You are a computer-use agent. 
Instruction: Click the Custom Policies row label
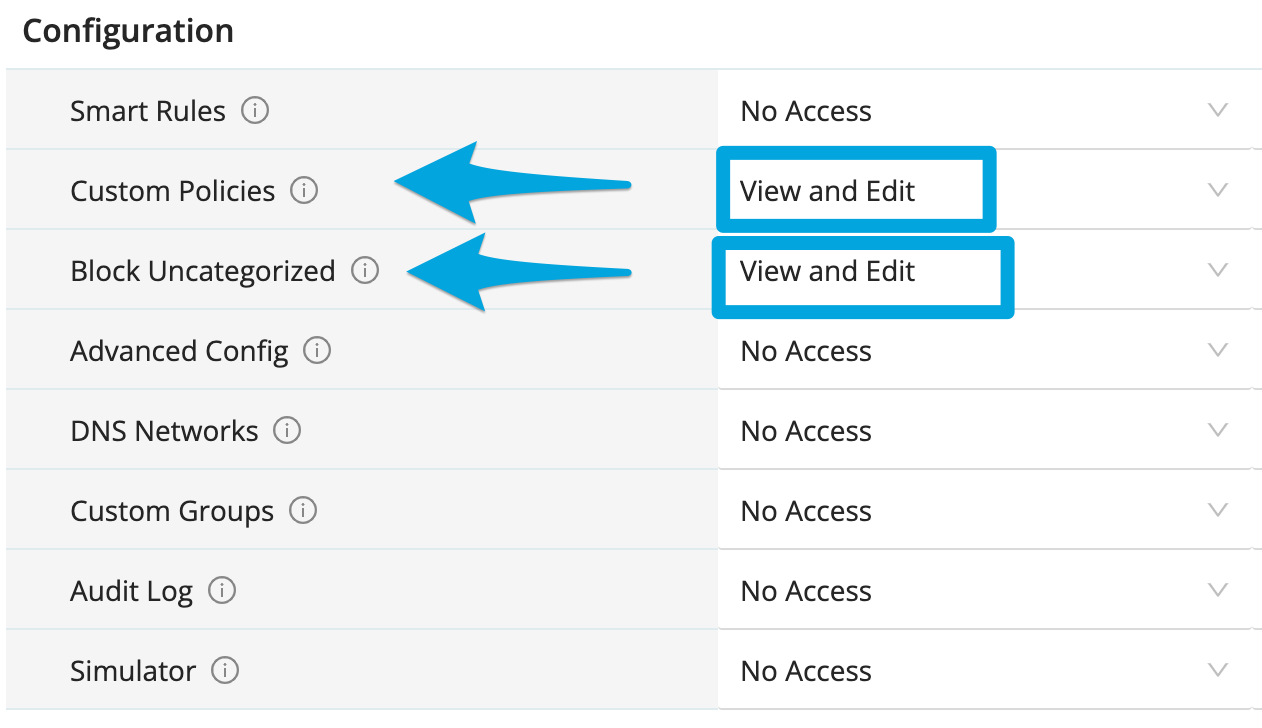click(172, 191)
